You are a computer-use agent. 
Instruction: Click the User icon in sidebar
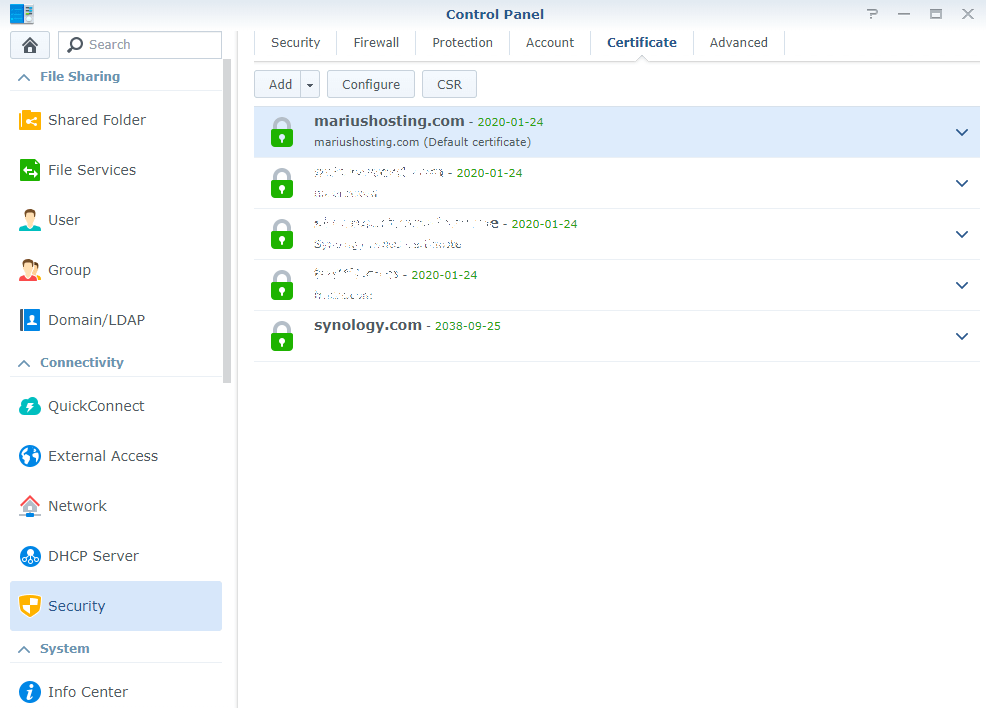point(30,220)
